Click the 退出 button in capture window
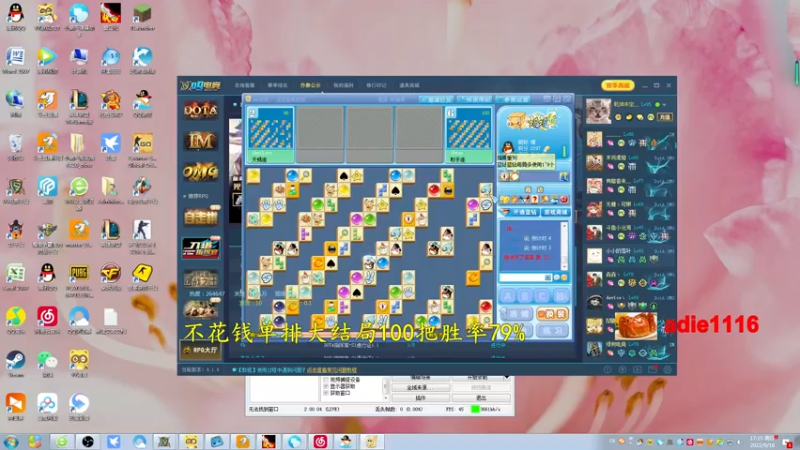Viewport: 800px width, 450px height. [481, 397]
